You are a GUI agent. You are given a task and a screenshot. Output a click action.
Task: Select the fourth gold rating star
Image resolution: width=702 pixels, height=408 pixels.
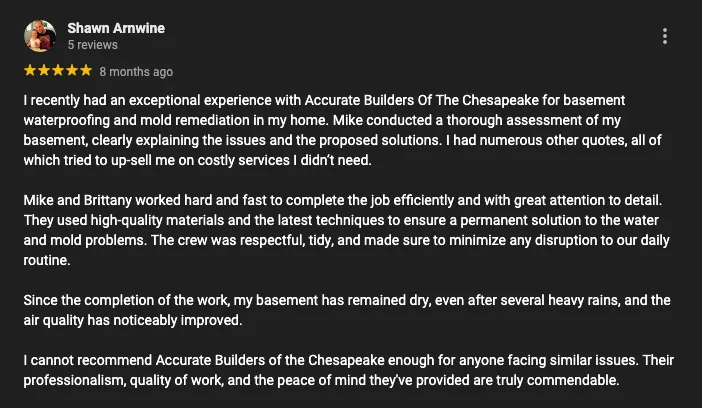coord(72,70)
